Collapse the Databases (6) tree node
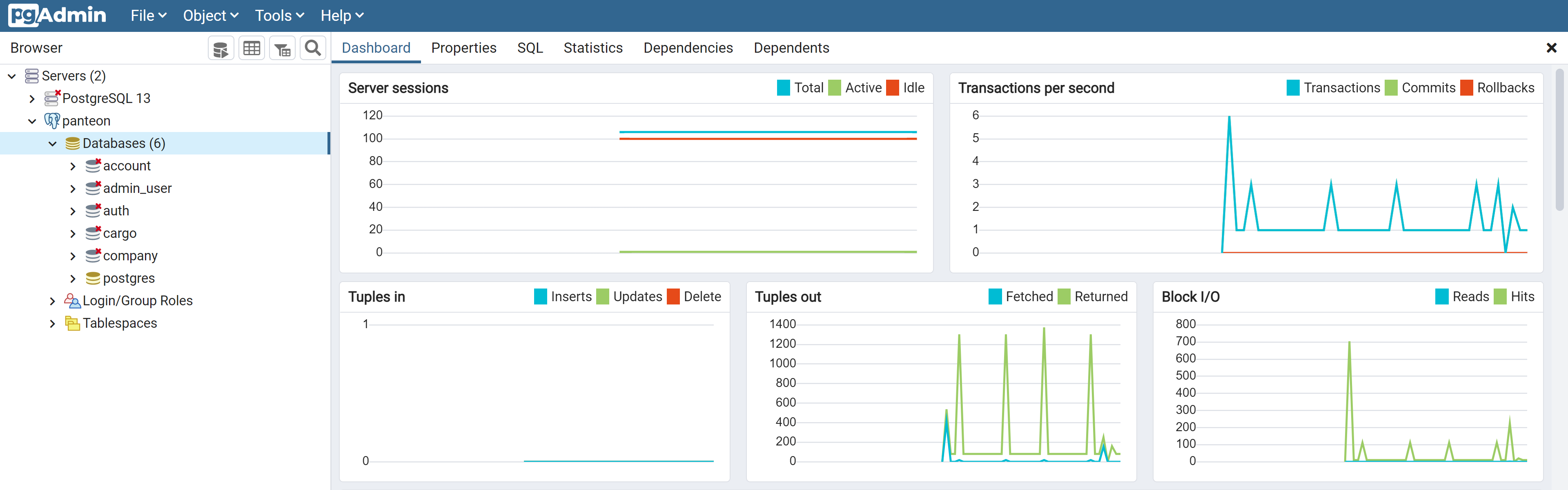1568x490 pixels. (52, 144)
